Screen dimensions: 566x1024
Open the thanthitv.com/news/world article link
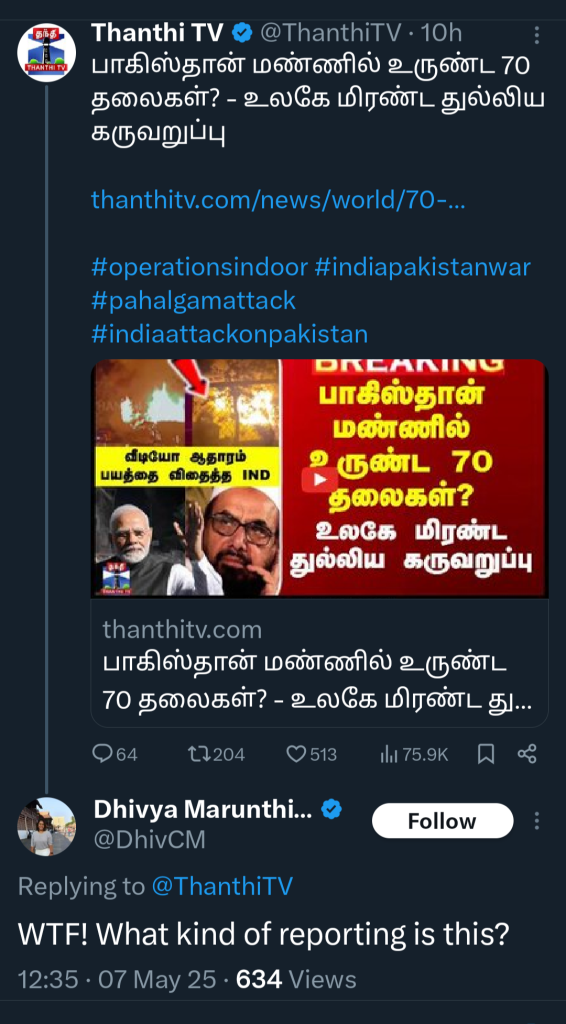click(x=278, y=200)
